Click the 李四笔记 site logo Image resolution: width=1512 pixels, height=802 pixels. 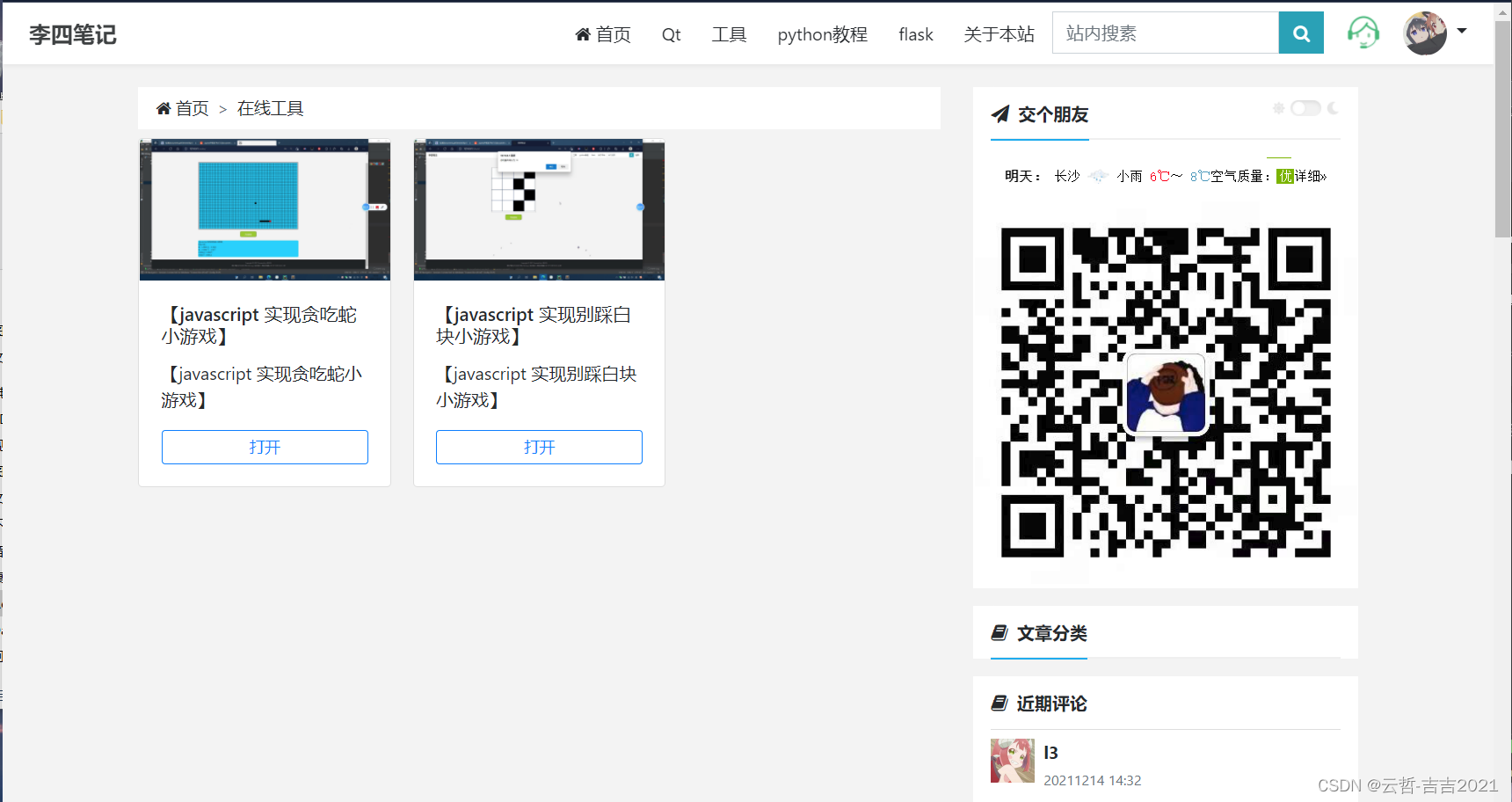[72, 34]
